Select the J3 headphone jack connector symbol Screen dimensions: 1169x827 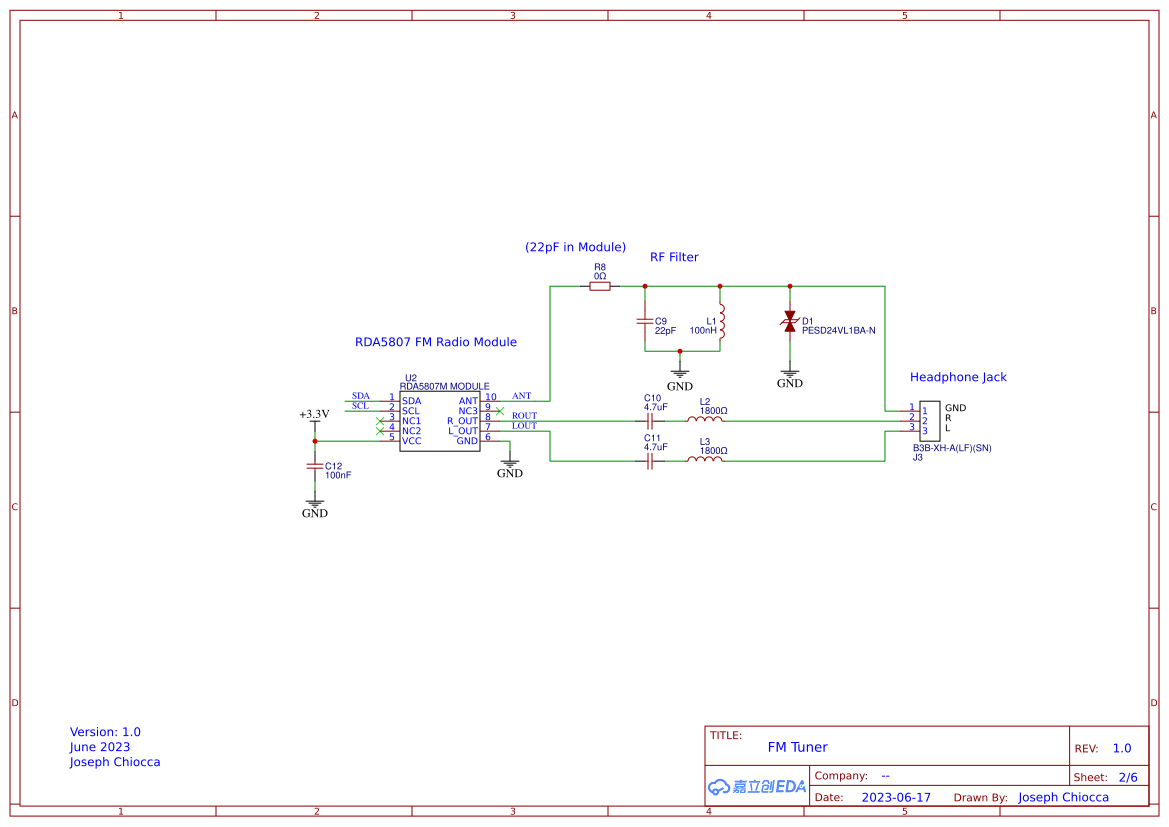click(929, 419)
